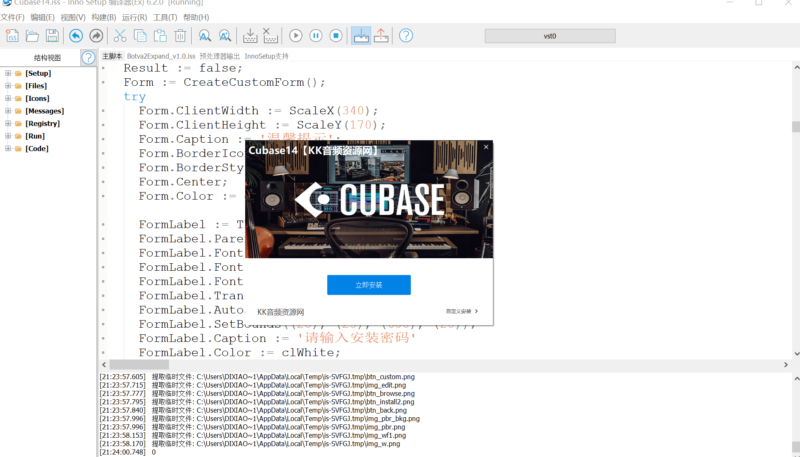Screen dimensions: 800x457
Task: Expand the [Icons] tree node
Action: (8, 98)
